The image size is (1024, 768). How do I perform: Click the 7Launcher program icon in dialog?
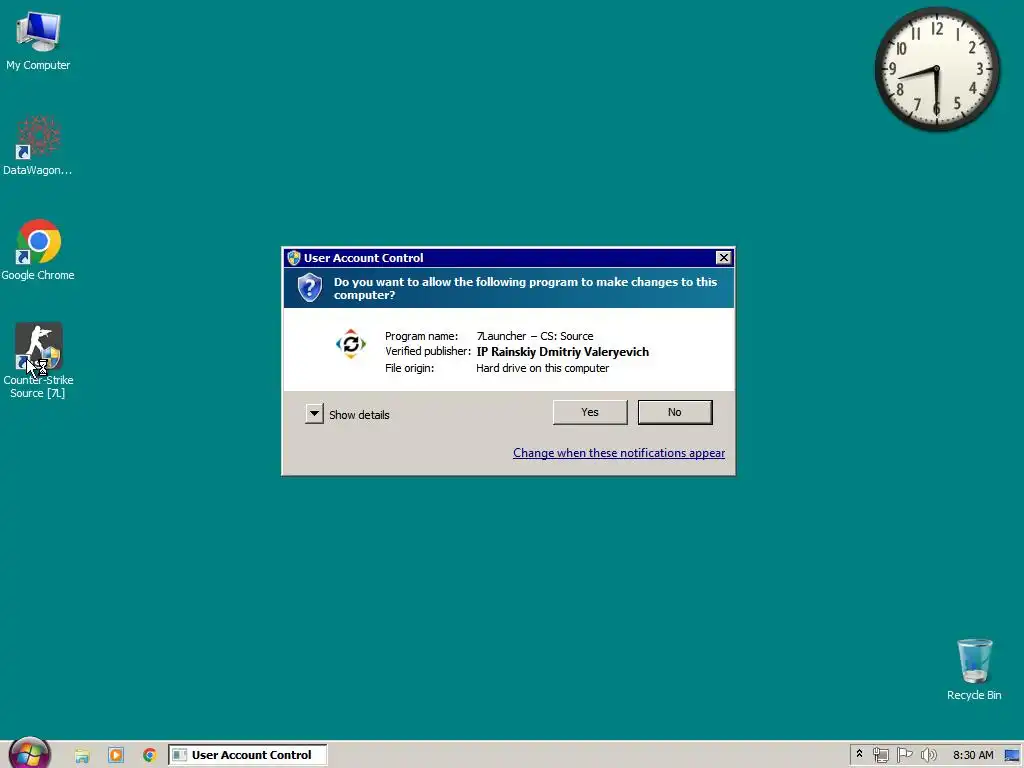(x=351, y=344)
